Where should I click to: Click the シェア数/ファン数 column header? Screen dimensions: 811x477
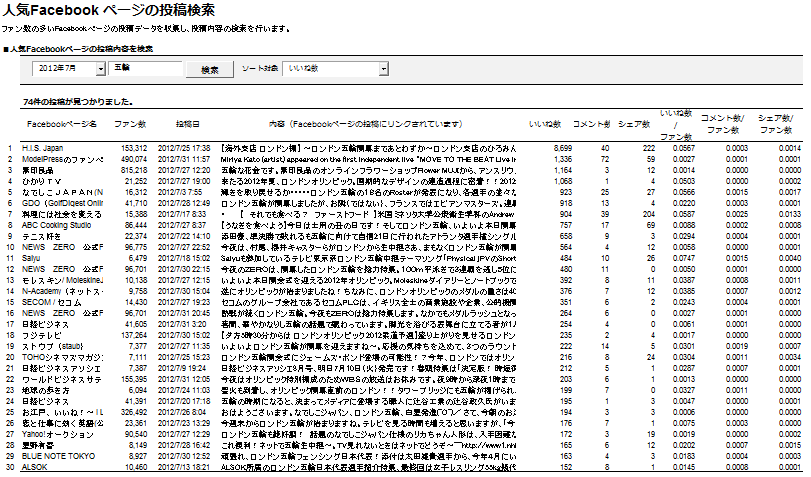click(776, 124)
